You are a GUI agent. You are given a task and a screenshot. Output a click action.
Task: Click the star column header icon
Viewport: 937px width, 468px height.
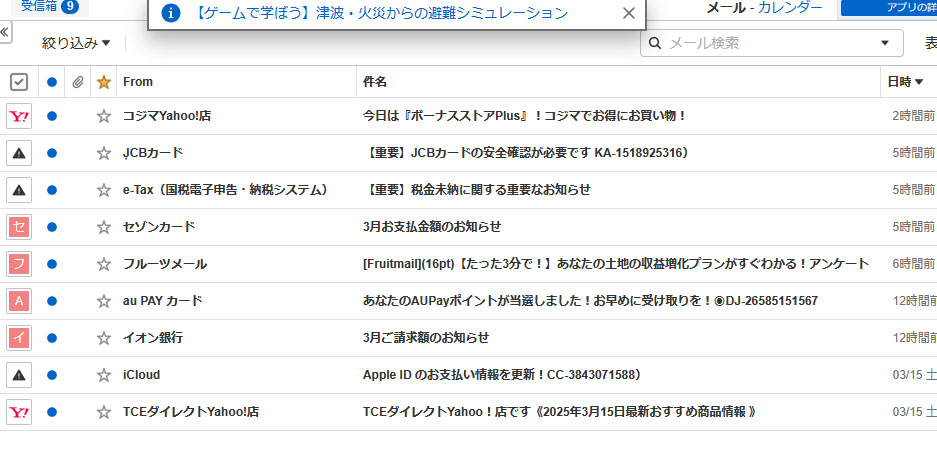(103, 82)
